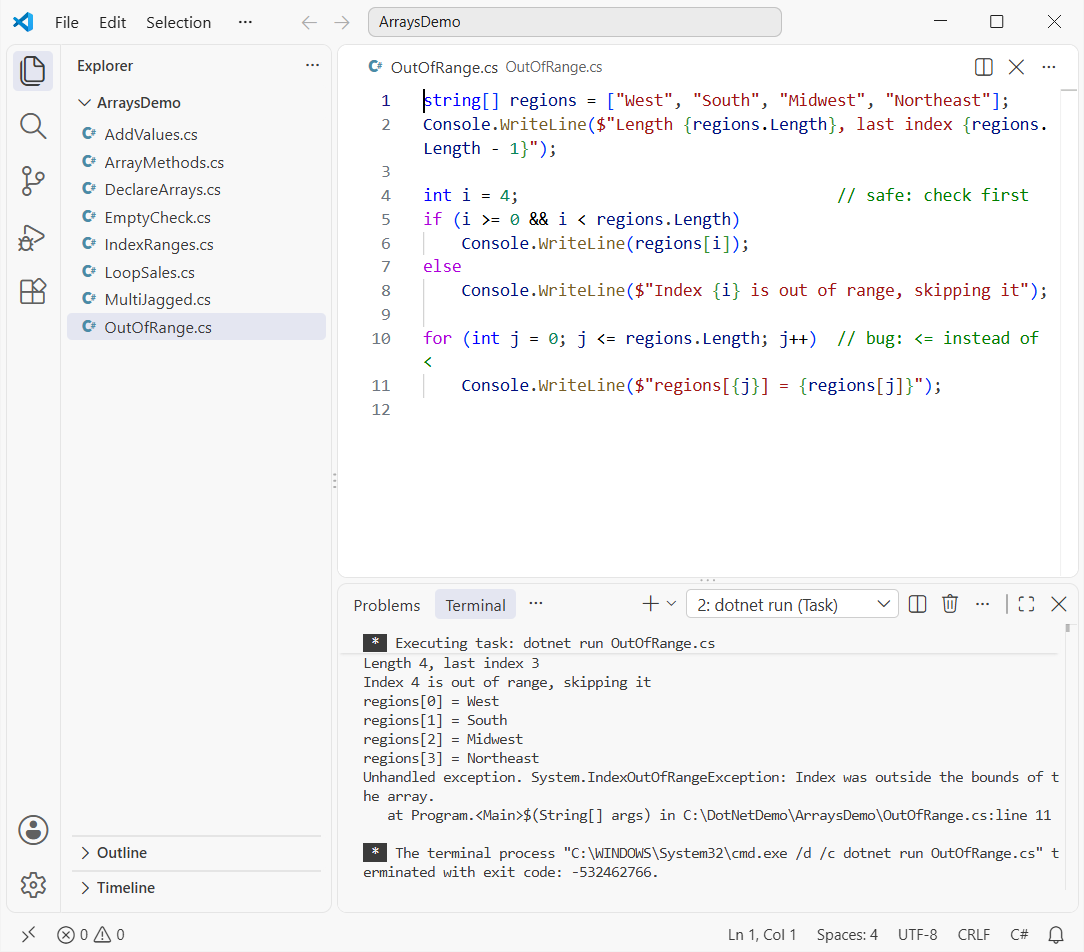
Task: Open the Explorer view in activity bar
Action: pyautogui.click(x=32, y=71)
